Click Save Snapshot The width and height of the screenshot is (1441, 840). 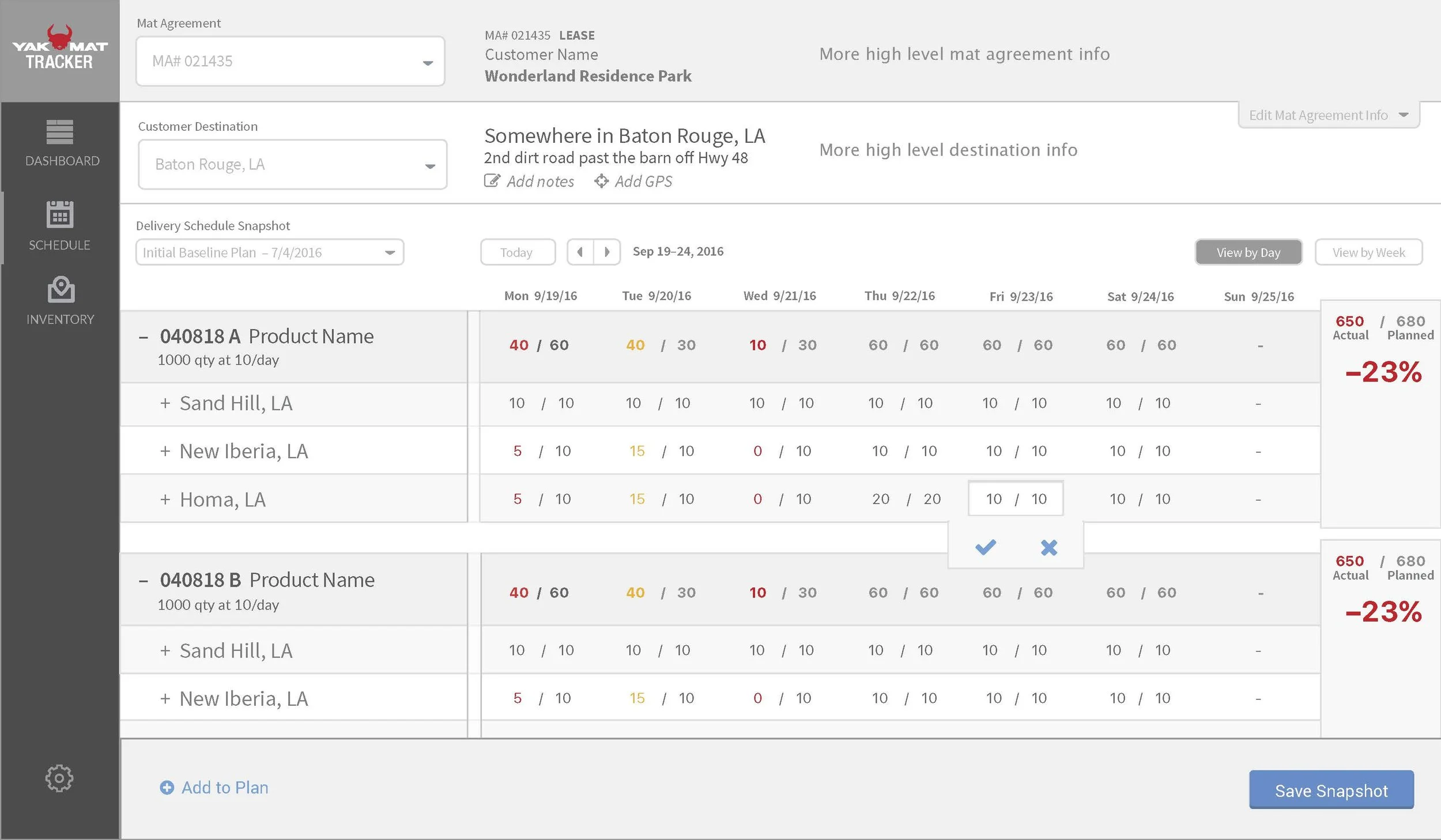1331,790
